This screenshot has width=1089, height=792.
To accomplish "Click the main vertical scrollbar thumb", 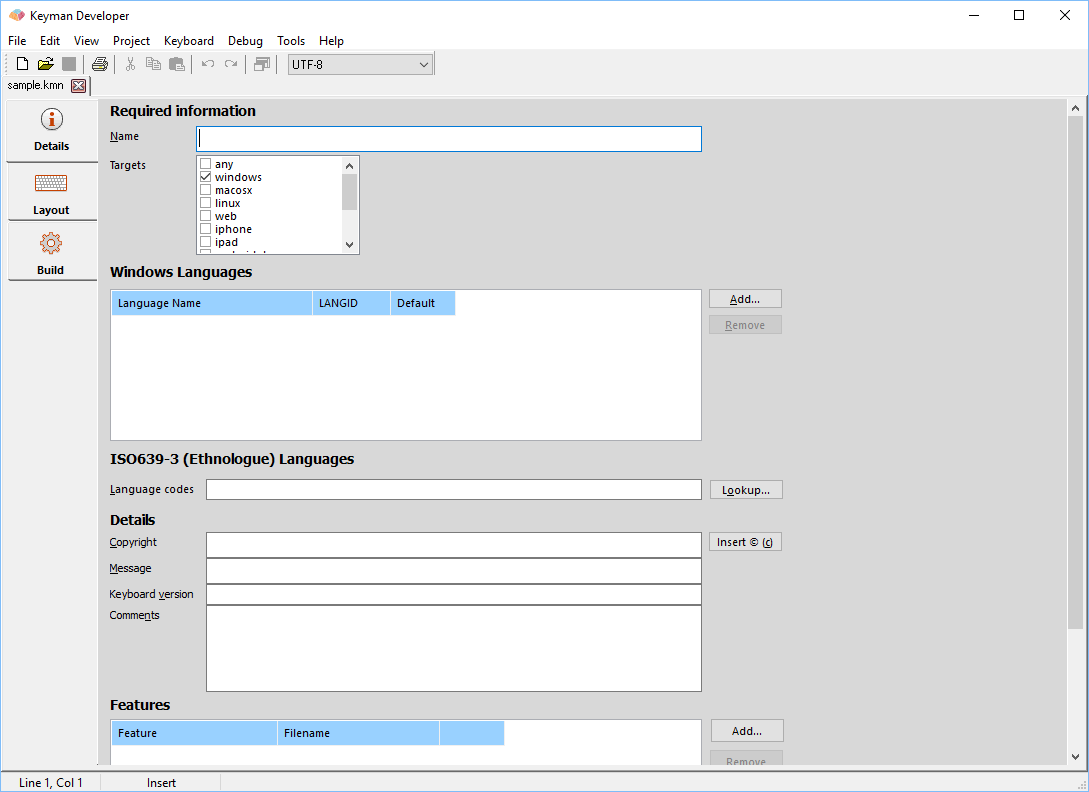I will (1075, 373).
